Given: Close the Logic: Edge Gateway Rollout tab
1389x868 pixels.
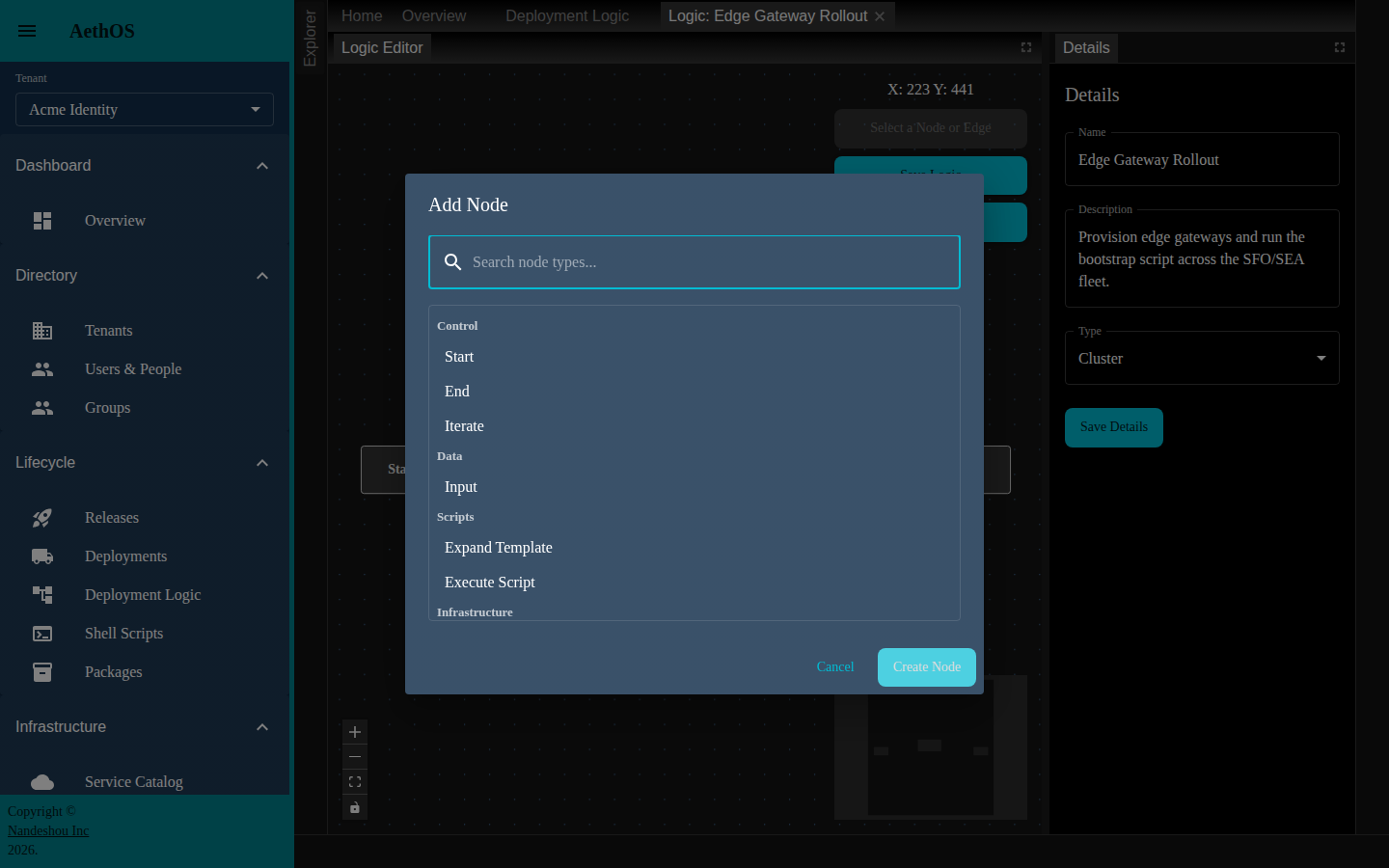Looking at the screenshot, I should click(x=880, y=16).
